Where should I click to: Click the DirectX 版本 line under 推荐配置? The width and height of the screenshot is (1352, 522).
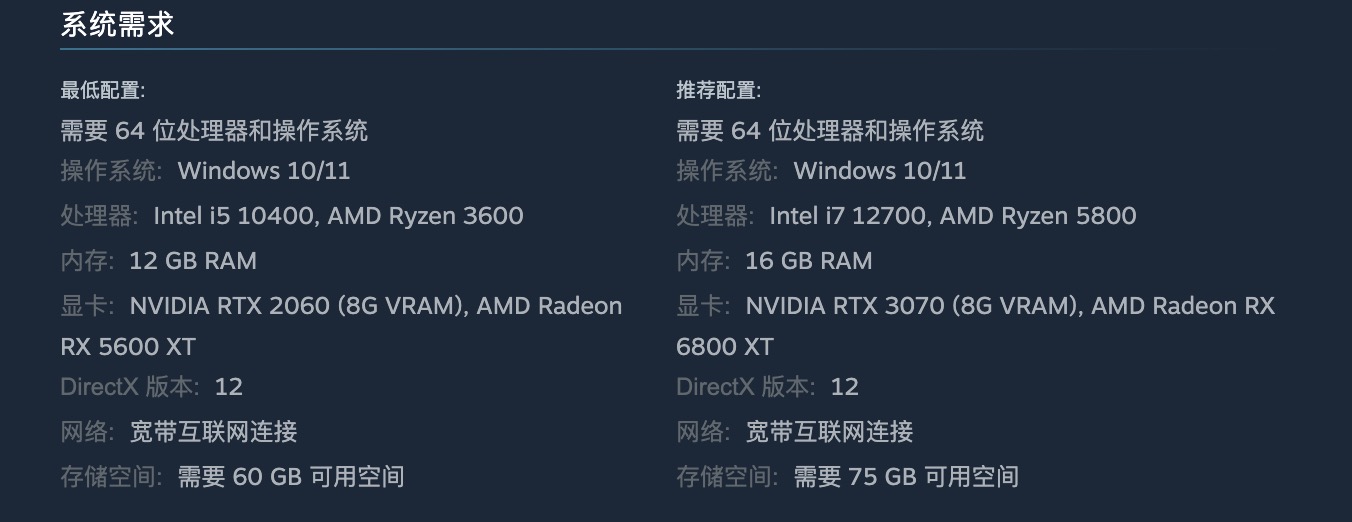(x=768, y=387)
